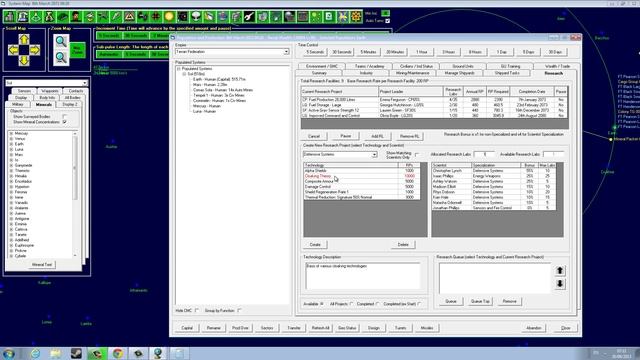Switch to the Mining/Maintenance tab
The image size is (640, 360).
(x=412, y=73)
